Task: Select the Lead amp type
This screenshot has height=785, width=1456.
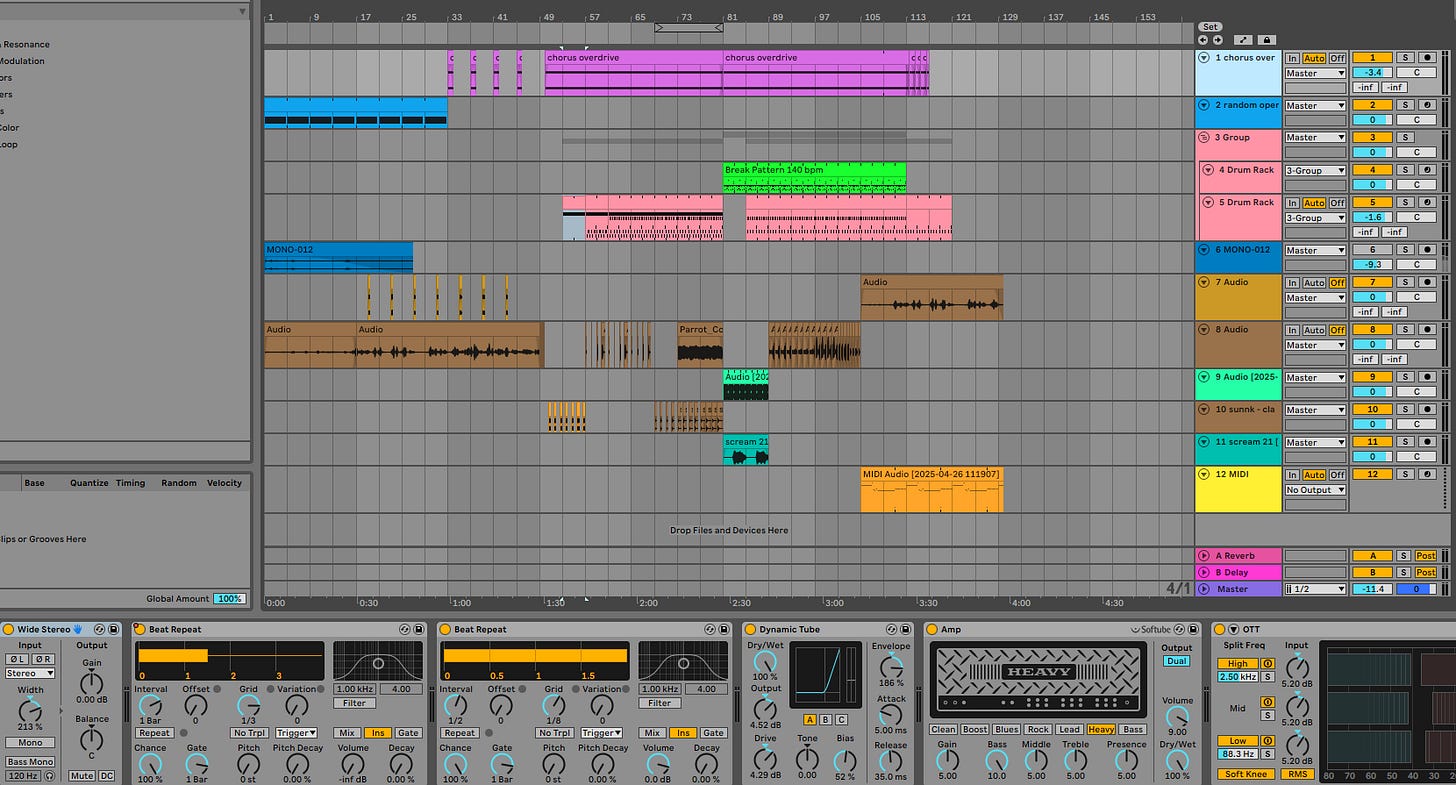Action: 1069,729
